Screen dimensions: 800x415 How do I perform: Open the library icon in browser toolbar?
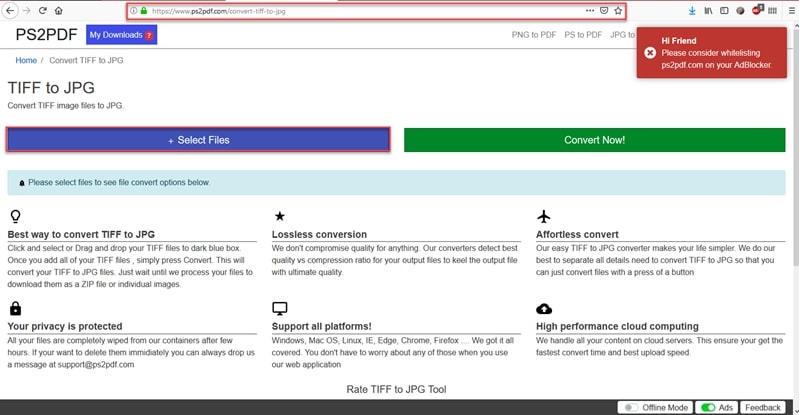[x=709, y=10]
